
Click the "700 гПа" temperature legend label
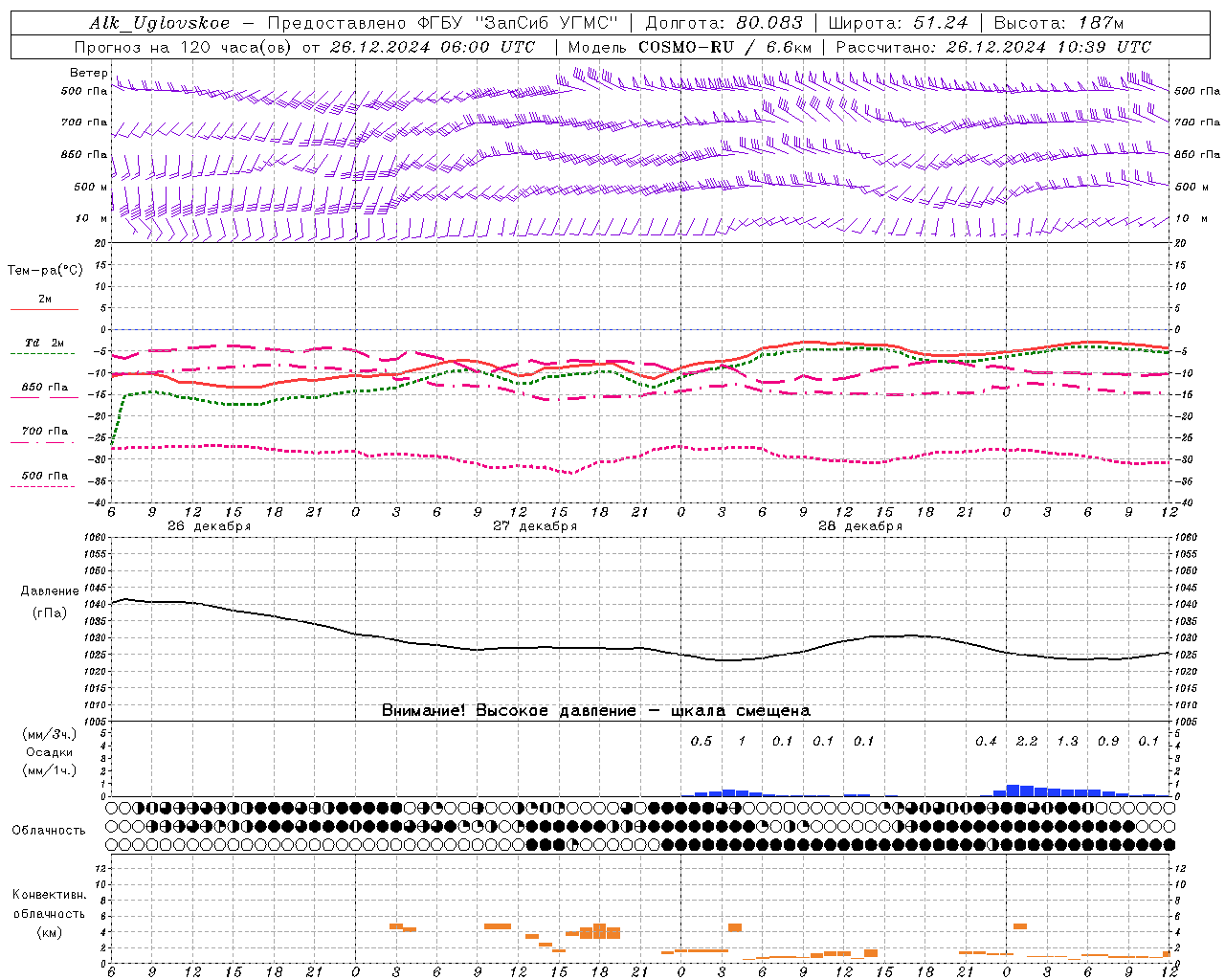[45, 431]
